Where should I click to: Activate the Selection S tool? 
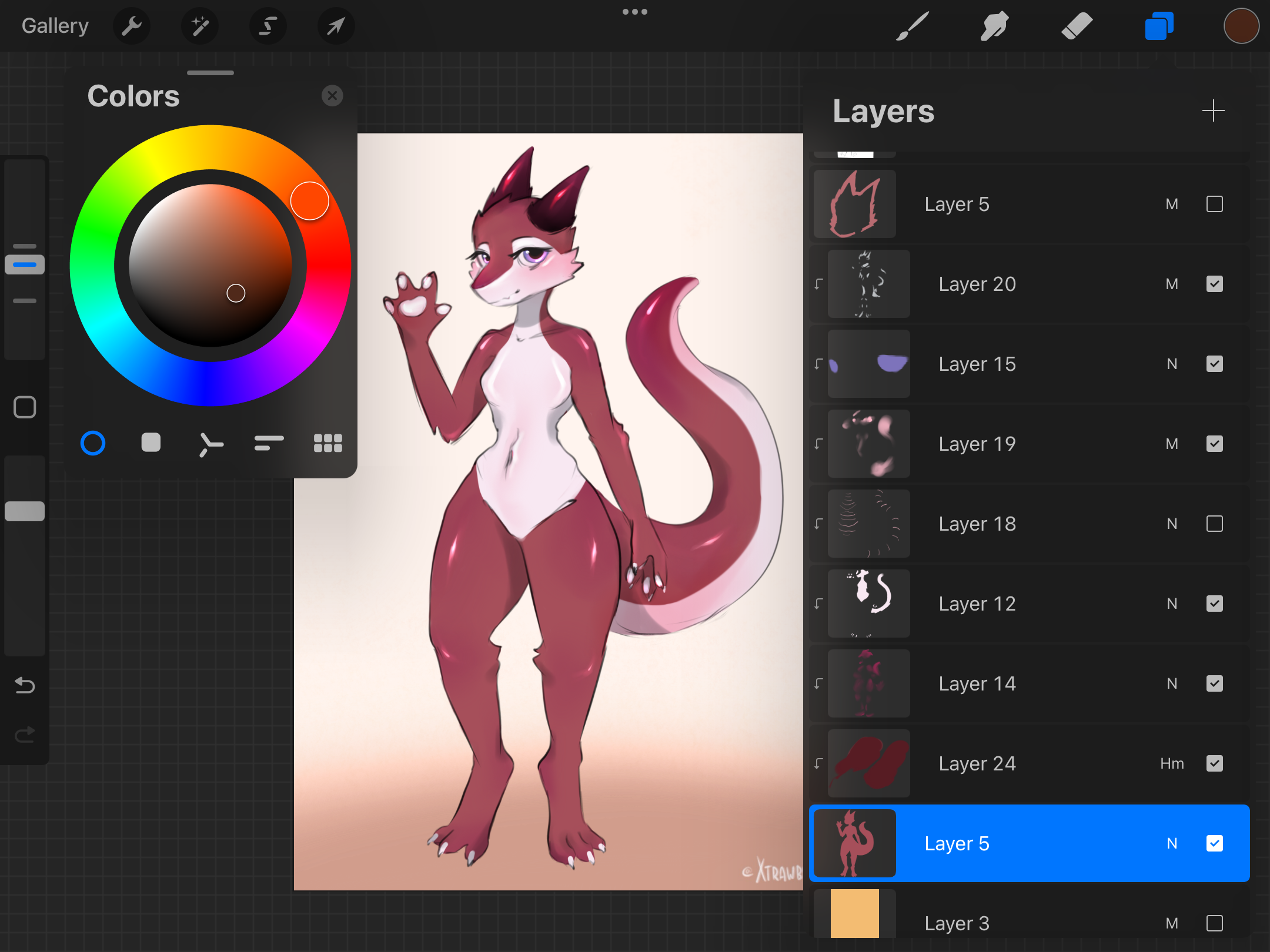tap(268, 26)
